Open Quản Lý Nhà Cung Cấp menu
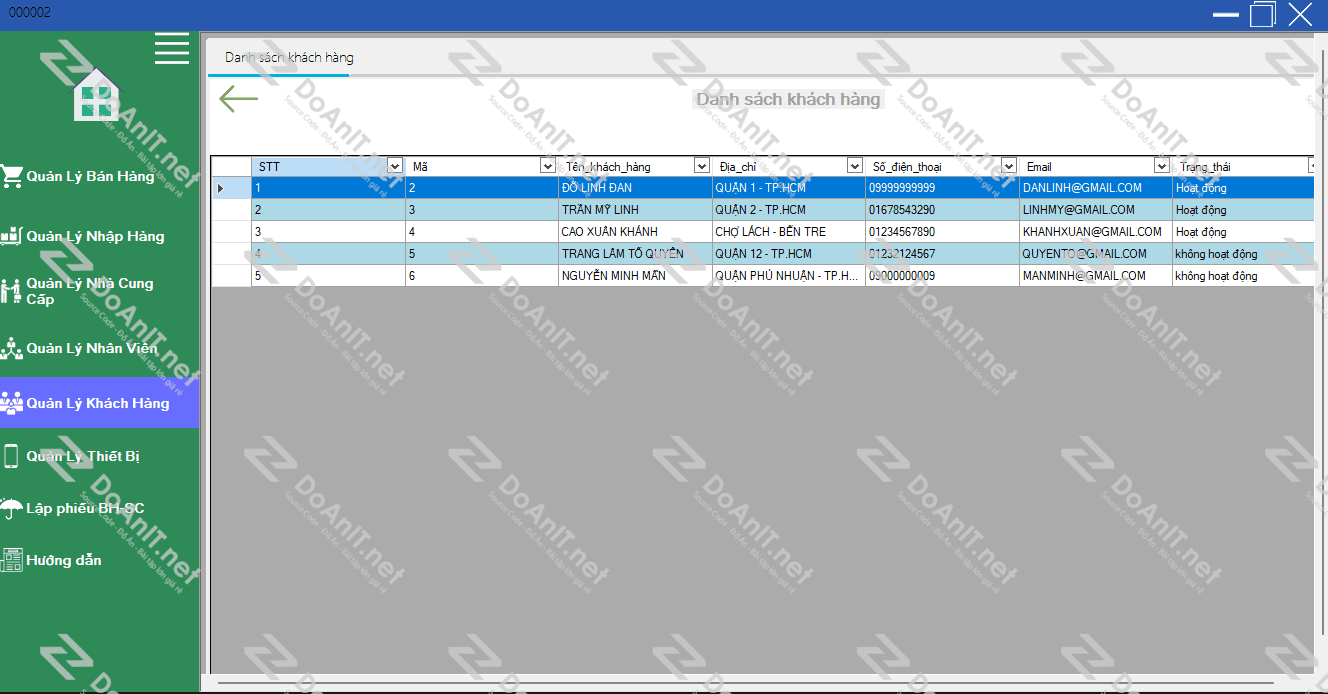The width and height of the screenshot is (1328, 694). 100,291
